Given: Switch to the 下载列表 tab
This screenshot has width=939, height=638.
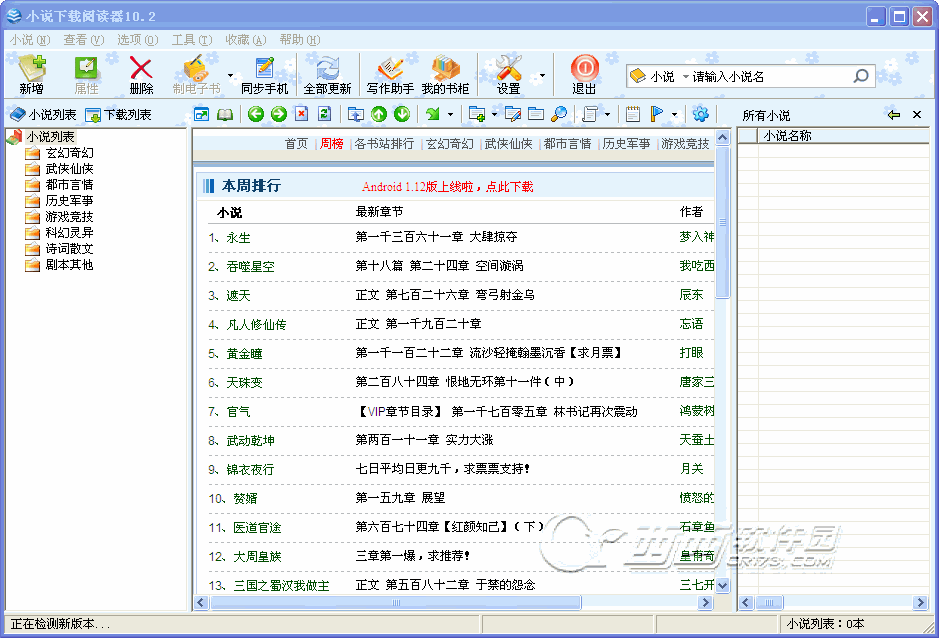Looking at the screenshot, I should (x=119, y=115).
